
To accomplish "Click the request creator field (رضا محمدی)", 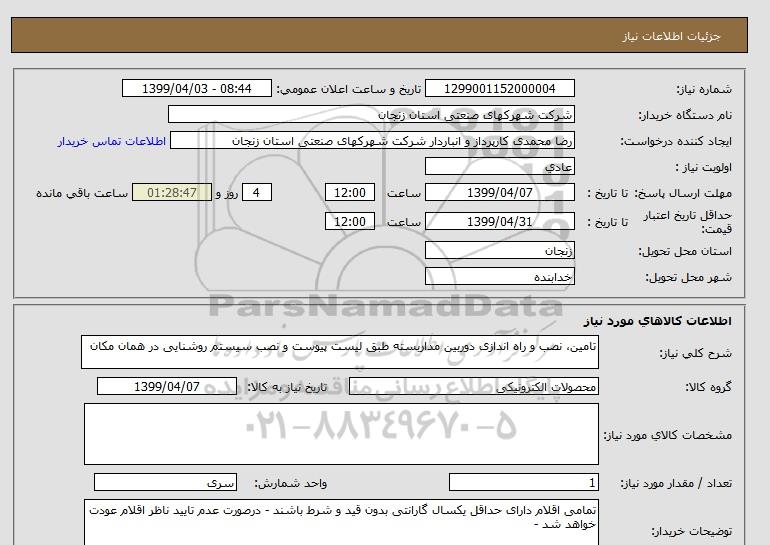I will [x=372, y=141].
